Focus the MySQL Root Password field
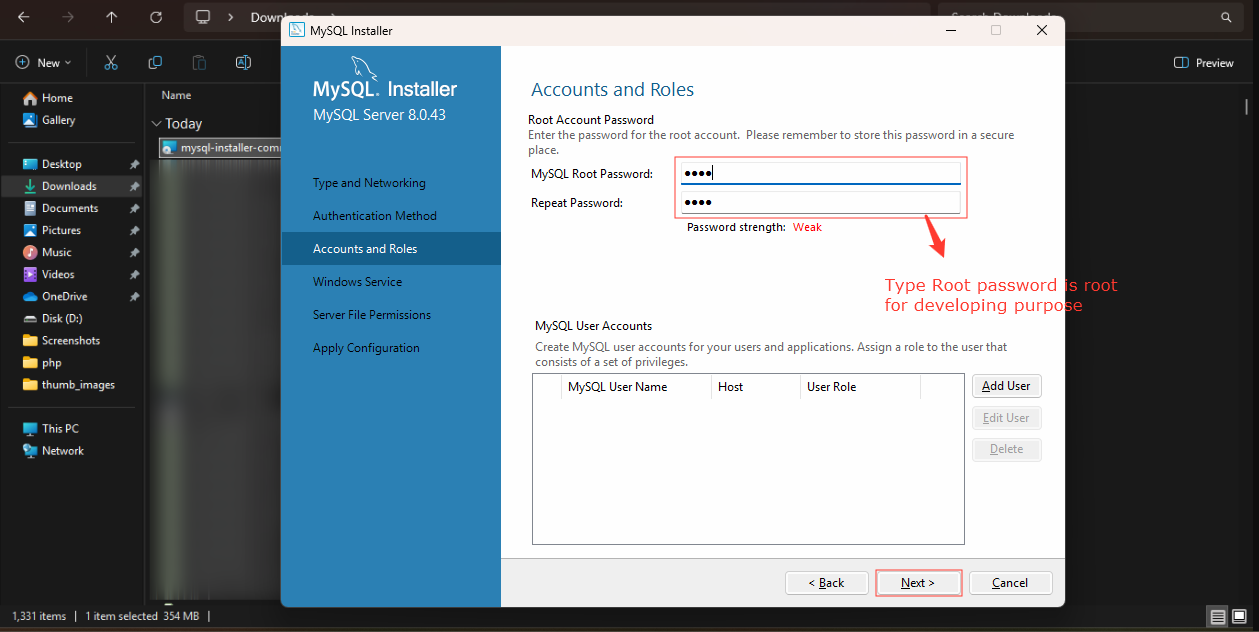The width and height of the screenshot is (1259, 632). pos(820,173)
